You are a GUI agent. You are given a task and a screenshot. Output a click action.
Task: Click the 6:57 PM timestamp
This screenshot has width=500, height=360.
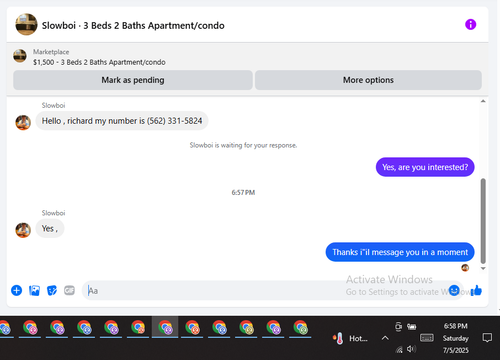click(243, 192)
